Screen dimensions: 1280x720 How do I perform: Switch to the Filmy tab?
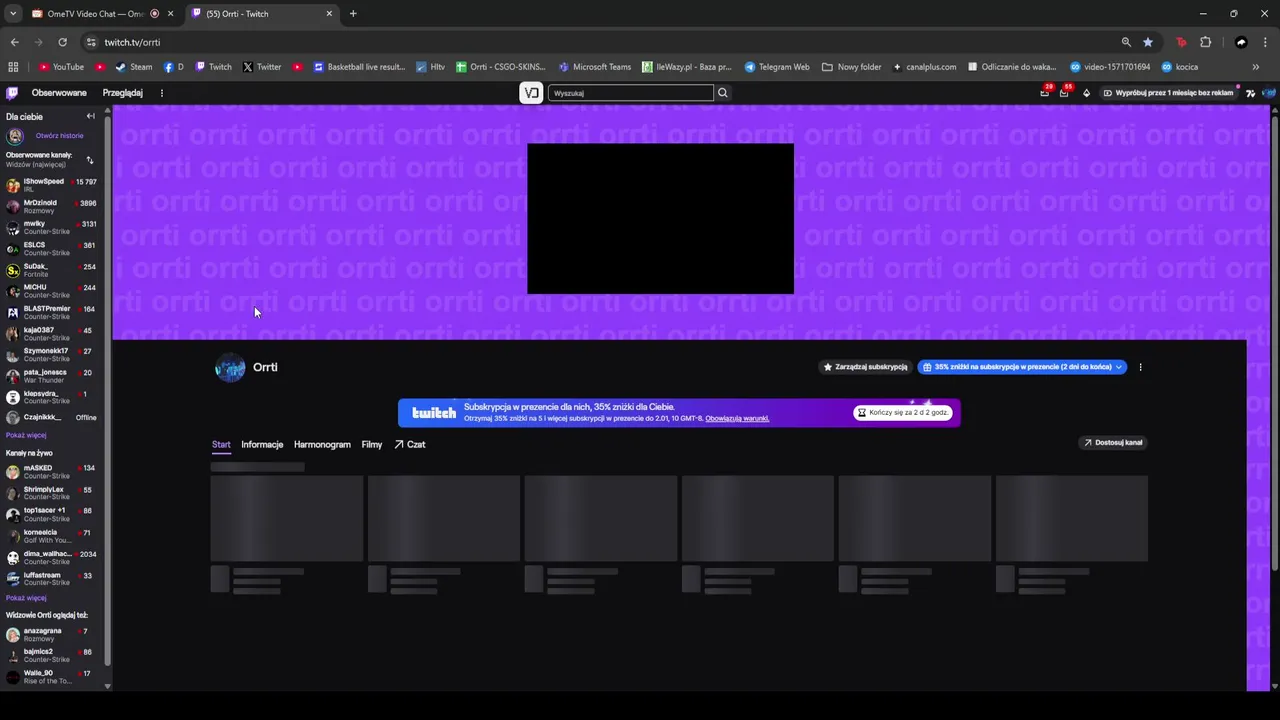click(372, 445)
